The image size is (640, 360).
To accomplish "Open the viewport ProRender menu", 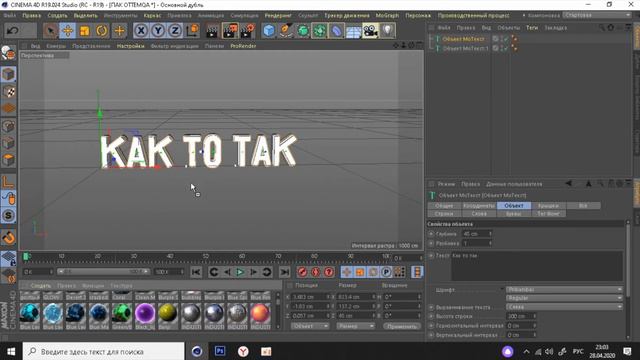I will [x=243, y=46].
